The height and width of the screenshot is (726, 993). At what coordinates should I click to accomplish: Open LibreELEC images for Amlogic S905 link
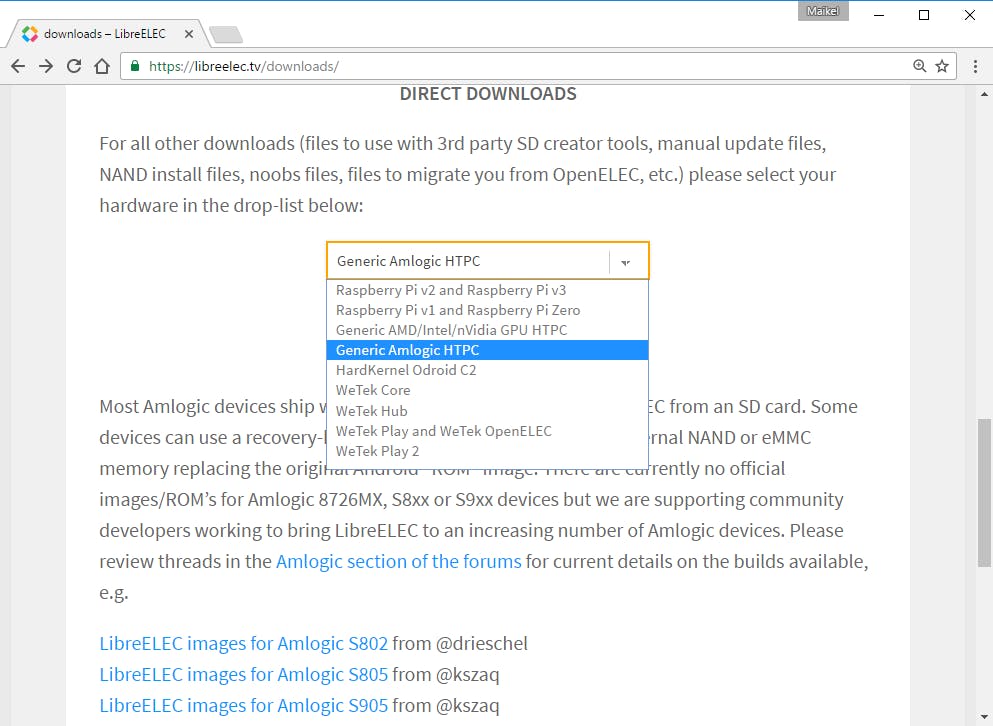pyautogui.click(x=243, y=706)
